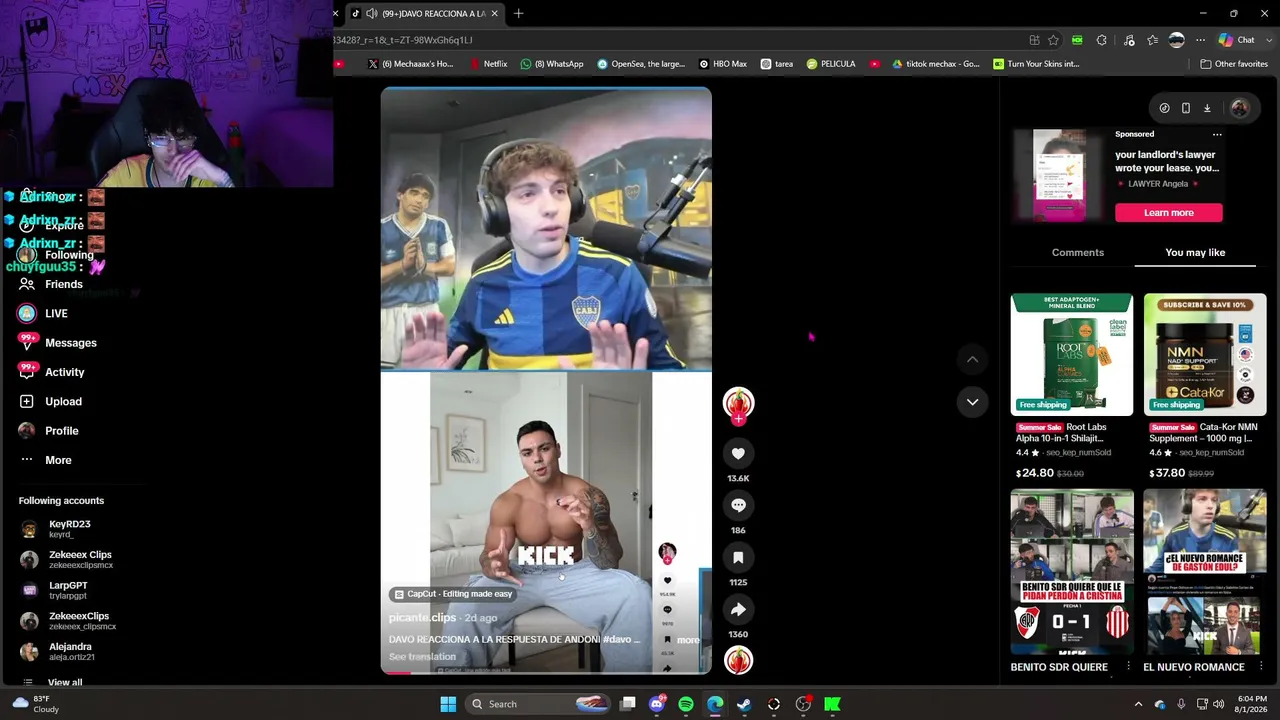Open the Netflix bookmark
Viewport: 1280px width, 720px height.
coord(488,64)
